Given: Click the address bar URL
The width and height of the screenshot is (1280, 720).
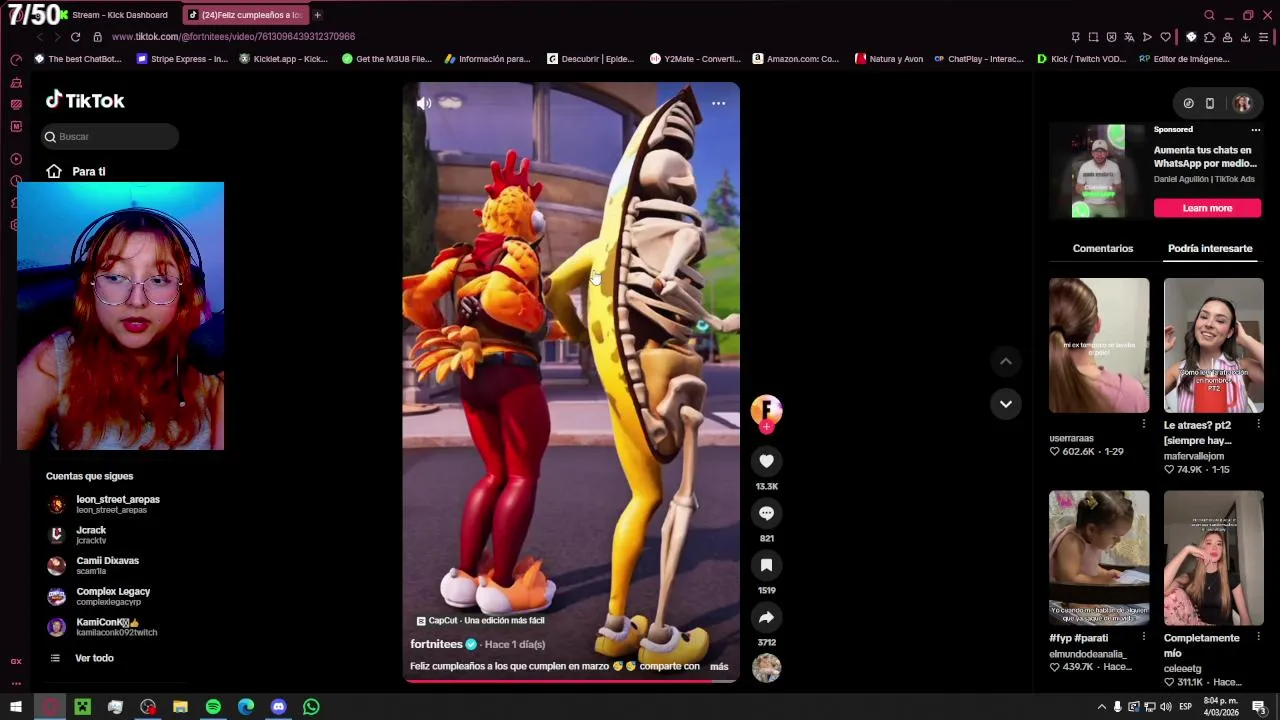Looking at the screenshot, I should click(x=233, y=37).
